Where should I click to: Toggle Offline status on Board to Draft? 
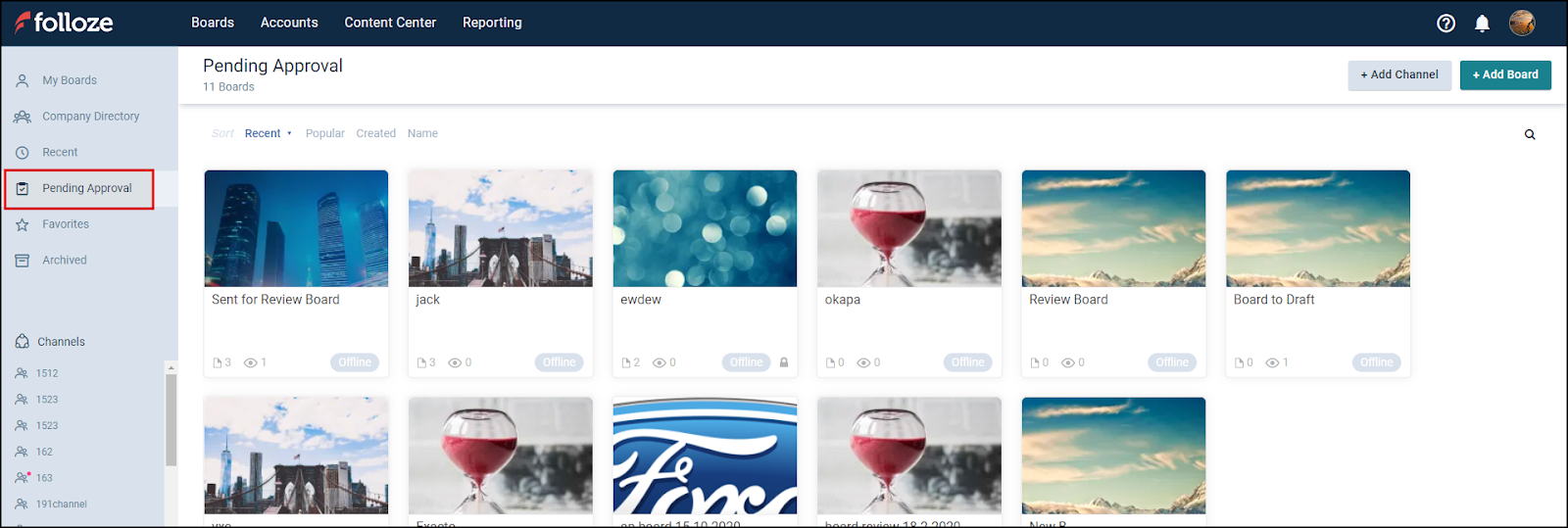pyautogui.click(x=1376, y=362)
